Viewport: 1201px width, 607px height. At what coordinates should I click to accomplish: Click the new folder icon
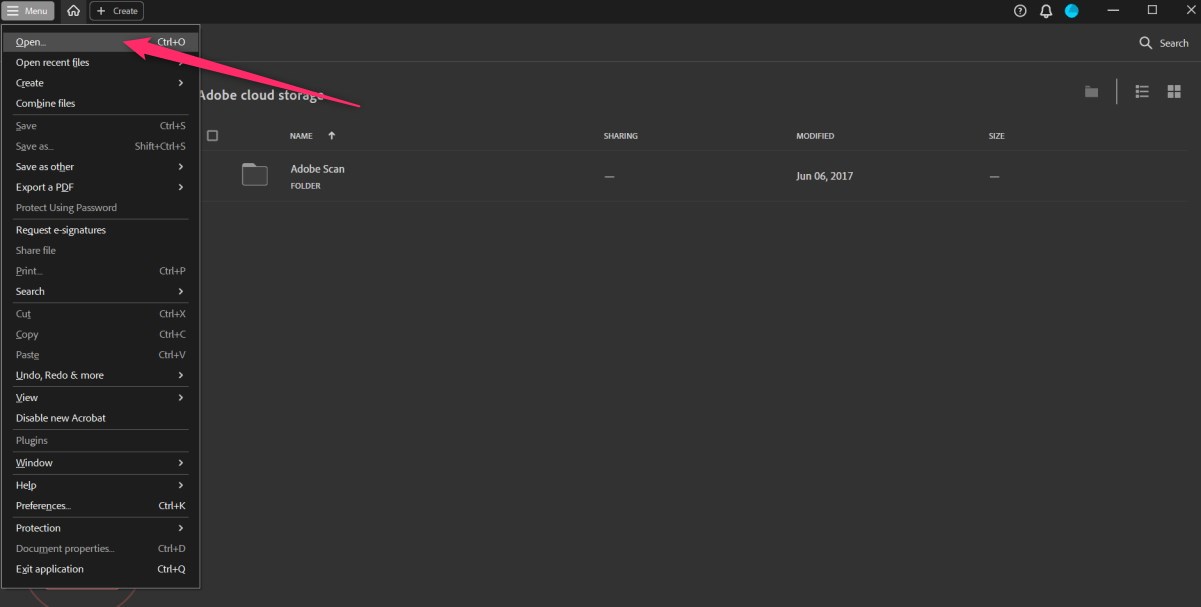point(1091,92)
